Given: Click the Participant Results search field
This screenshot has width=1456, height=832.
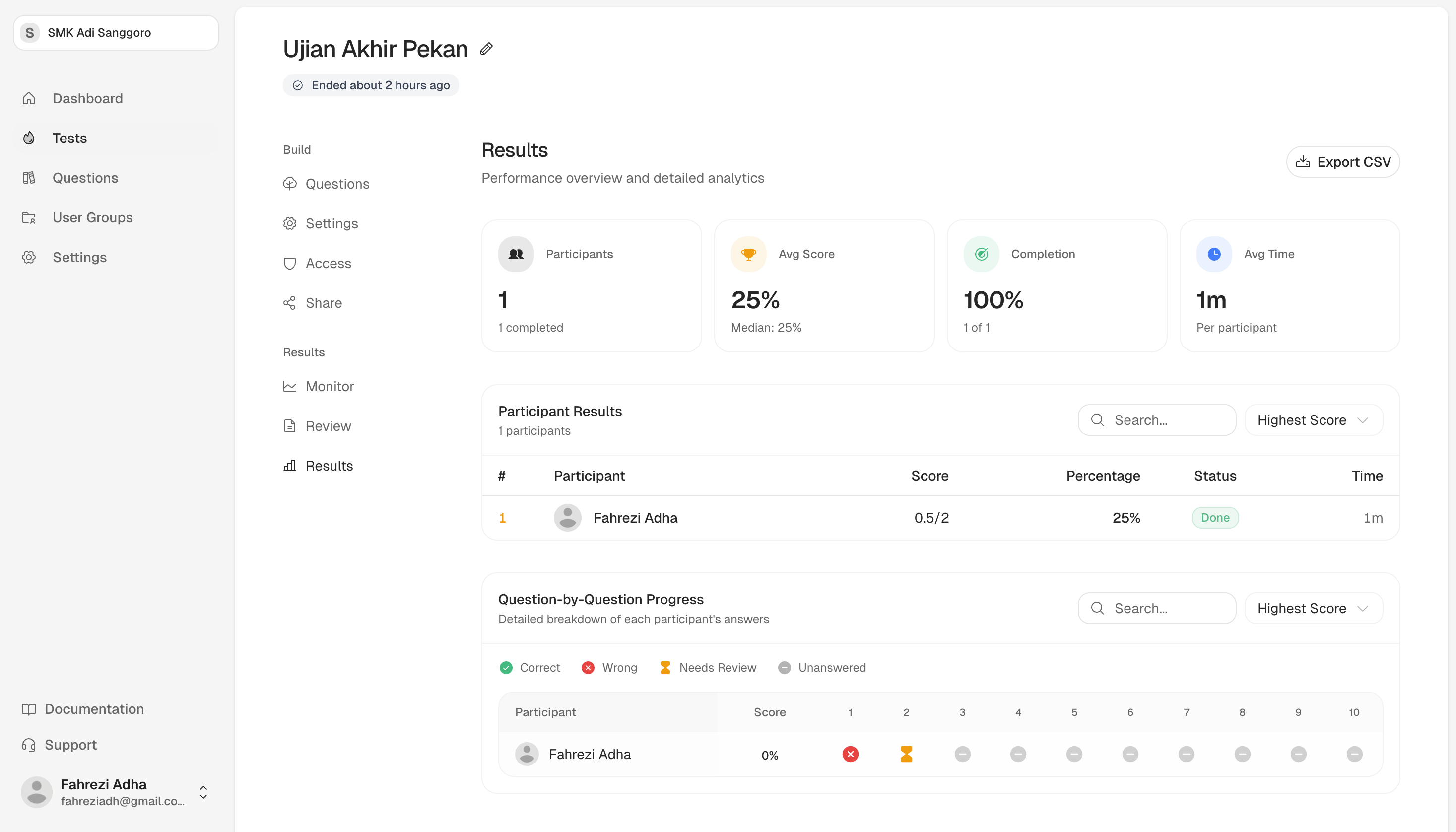Looking at the screenshot, I should [x=1156, y=420].
